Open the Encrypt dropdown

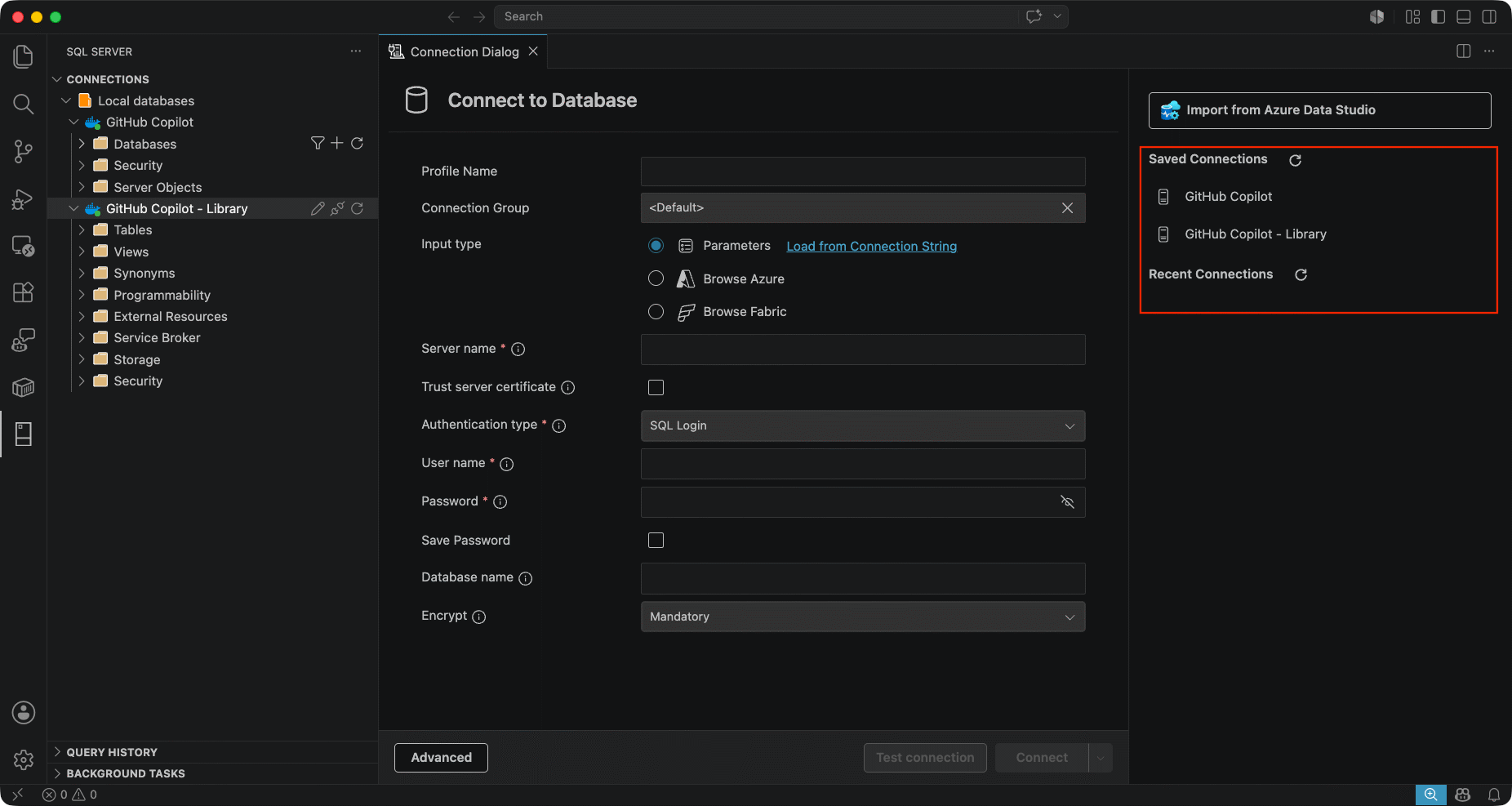pos(863,617)
